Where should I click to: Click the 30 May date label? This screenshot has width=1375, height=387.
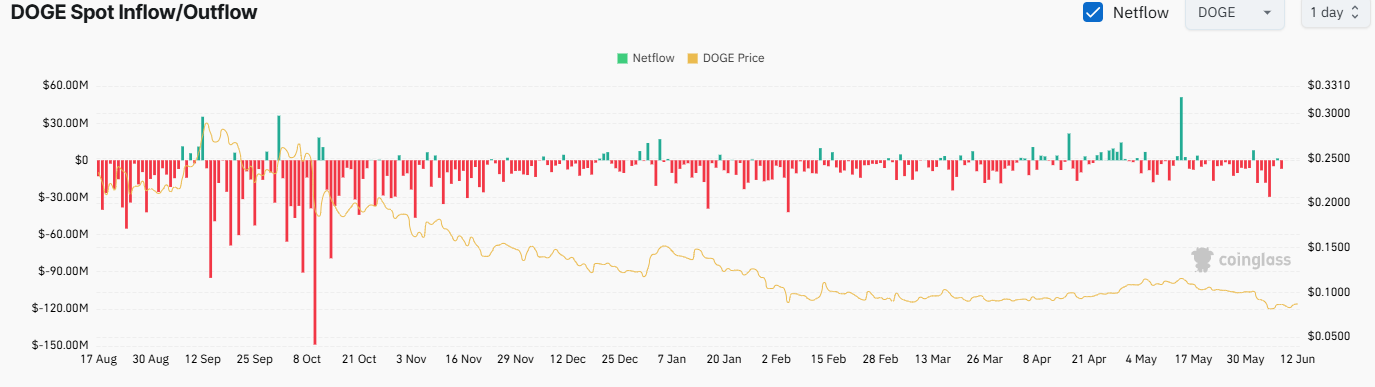click(1245, 359)
